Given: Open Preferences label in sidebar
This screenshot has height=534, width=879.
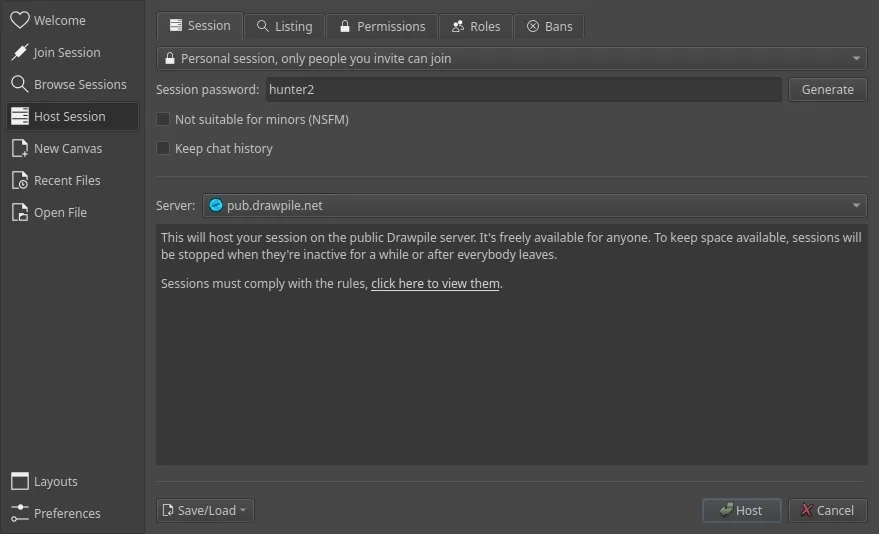Looking at the screenshot, I should click(x=67, y=514).
